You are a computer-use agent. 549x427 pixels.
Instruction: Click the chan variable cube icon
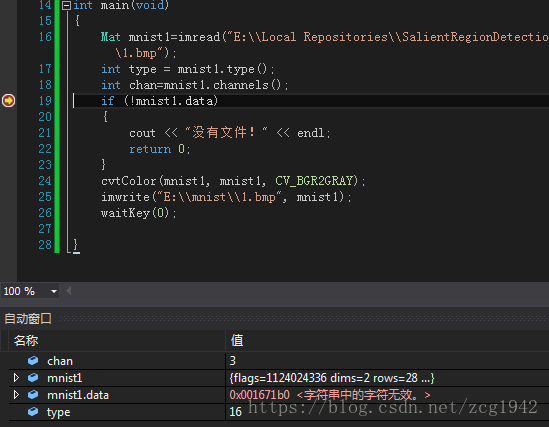[x=33, y=360]
